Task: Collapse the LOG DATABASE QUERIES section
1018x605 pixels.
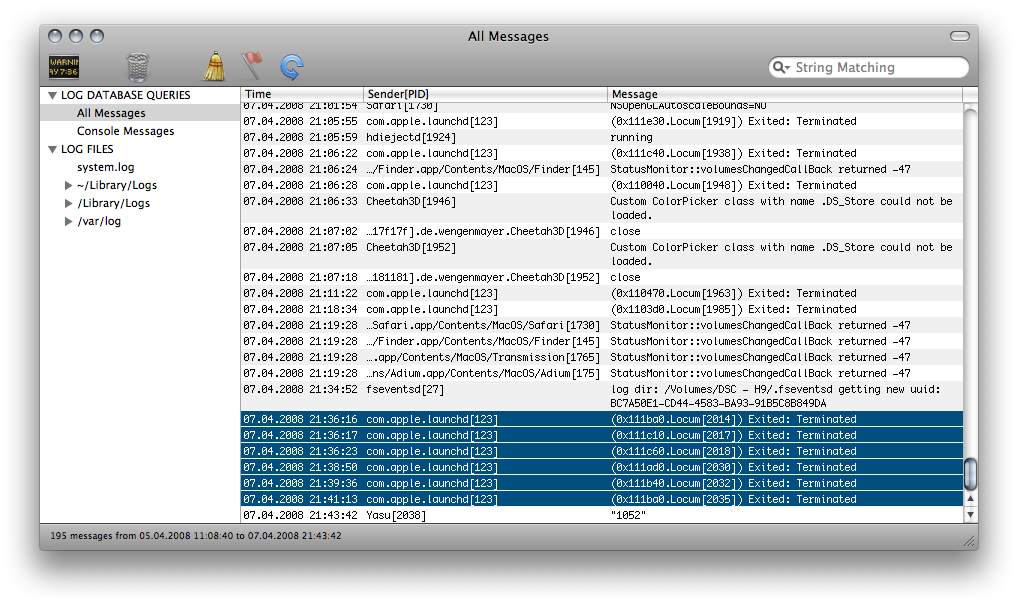Action: (52, 95)
